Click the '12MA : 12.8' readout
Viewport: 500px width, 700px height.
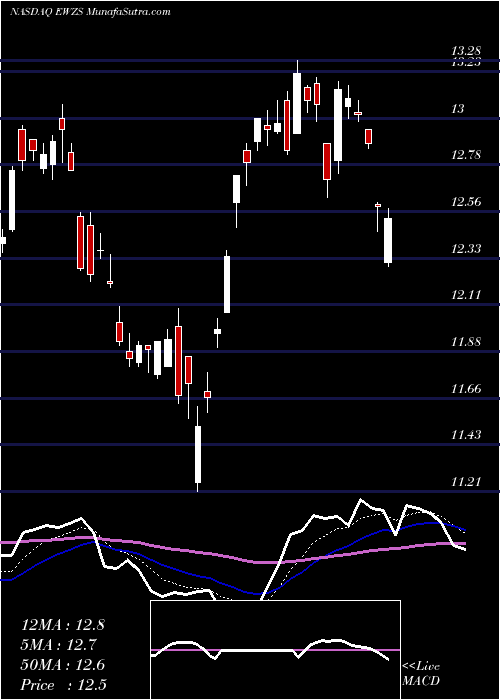[63, 625]
